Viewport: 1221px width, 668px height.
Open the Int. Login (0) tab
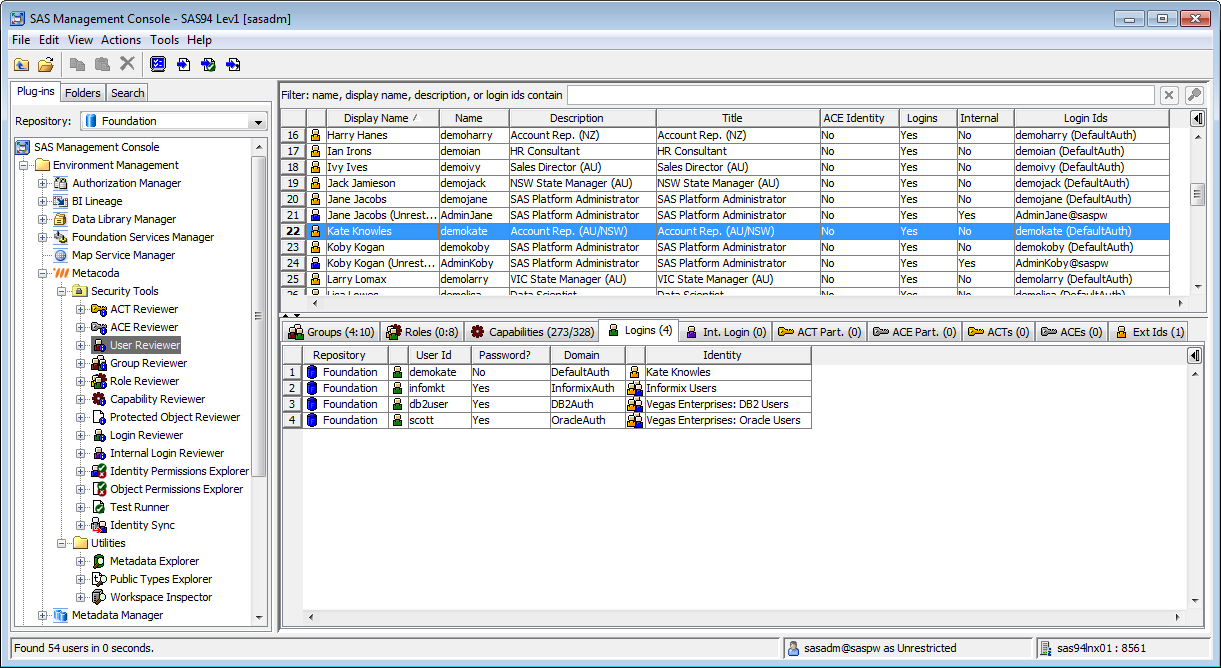[x=726, y=331]
